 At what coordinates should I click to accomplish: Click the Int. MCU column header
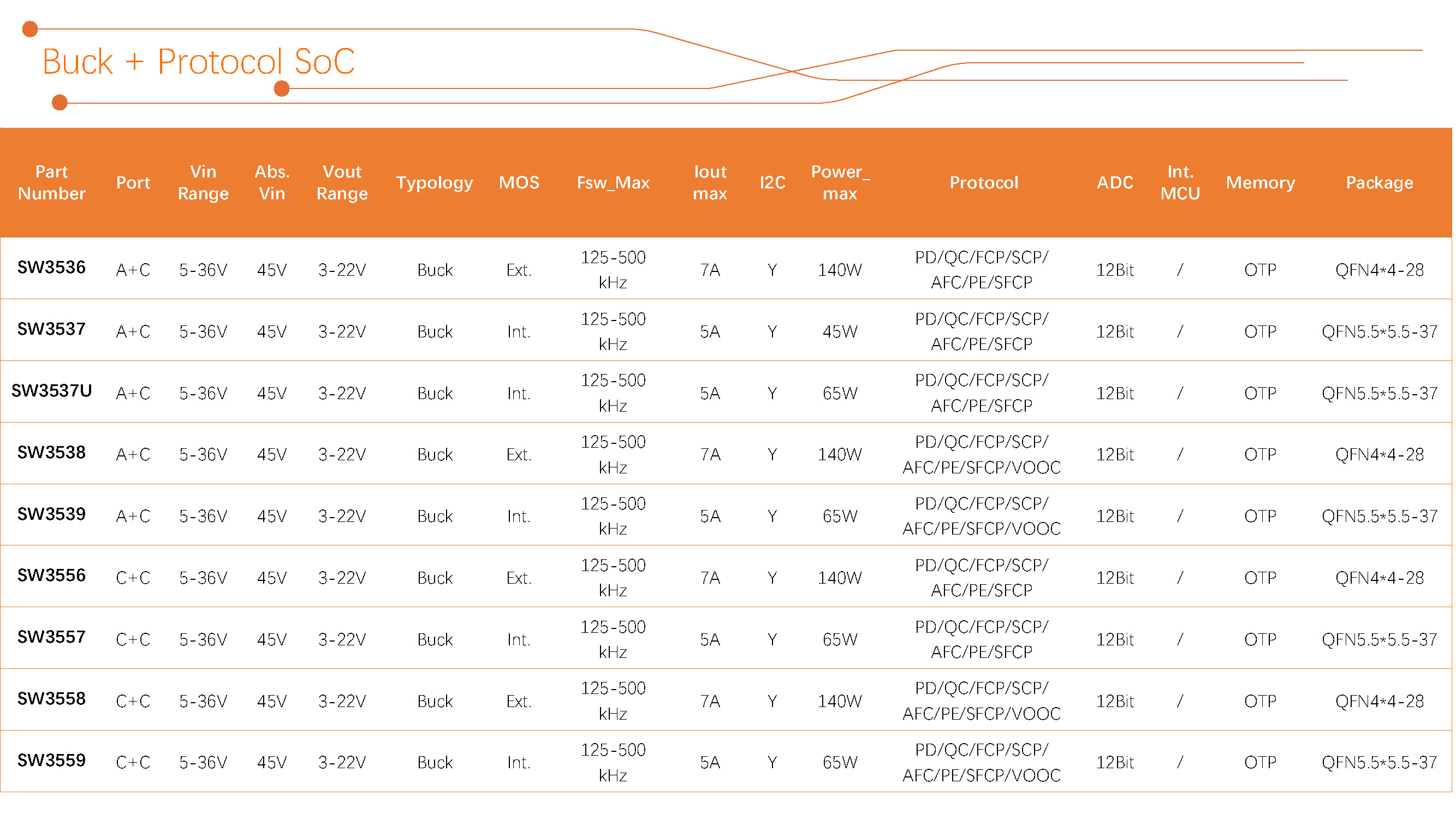(1180, 182)
